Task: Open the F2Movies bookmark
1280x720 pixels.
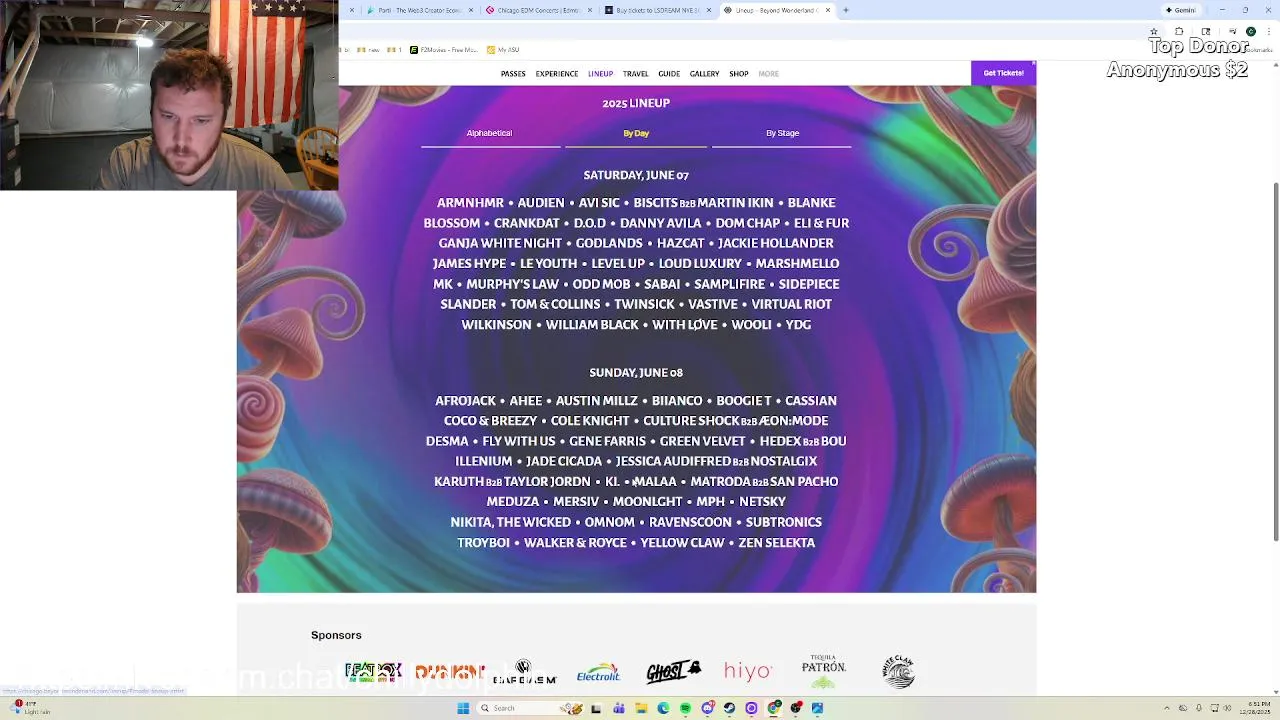Action: [444, 49]
